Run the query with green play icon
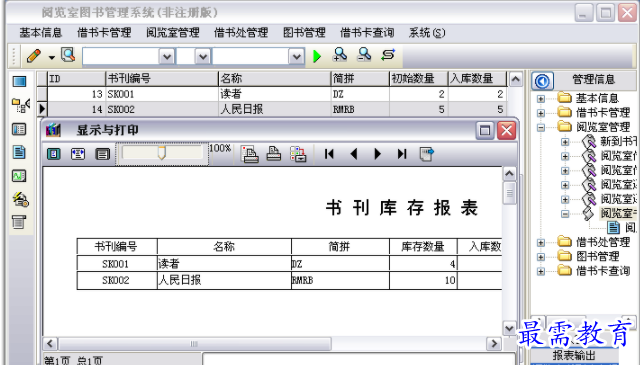This screenshot has height=365, width=640. [x=317, y=56]
